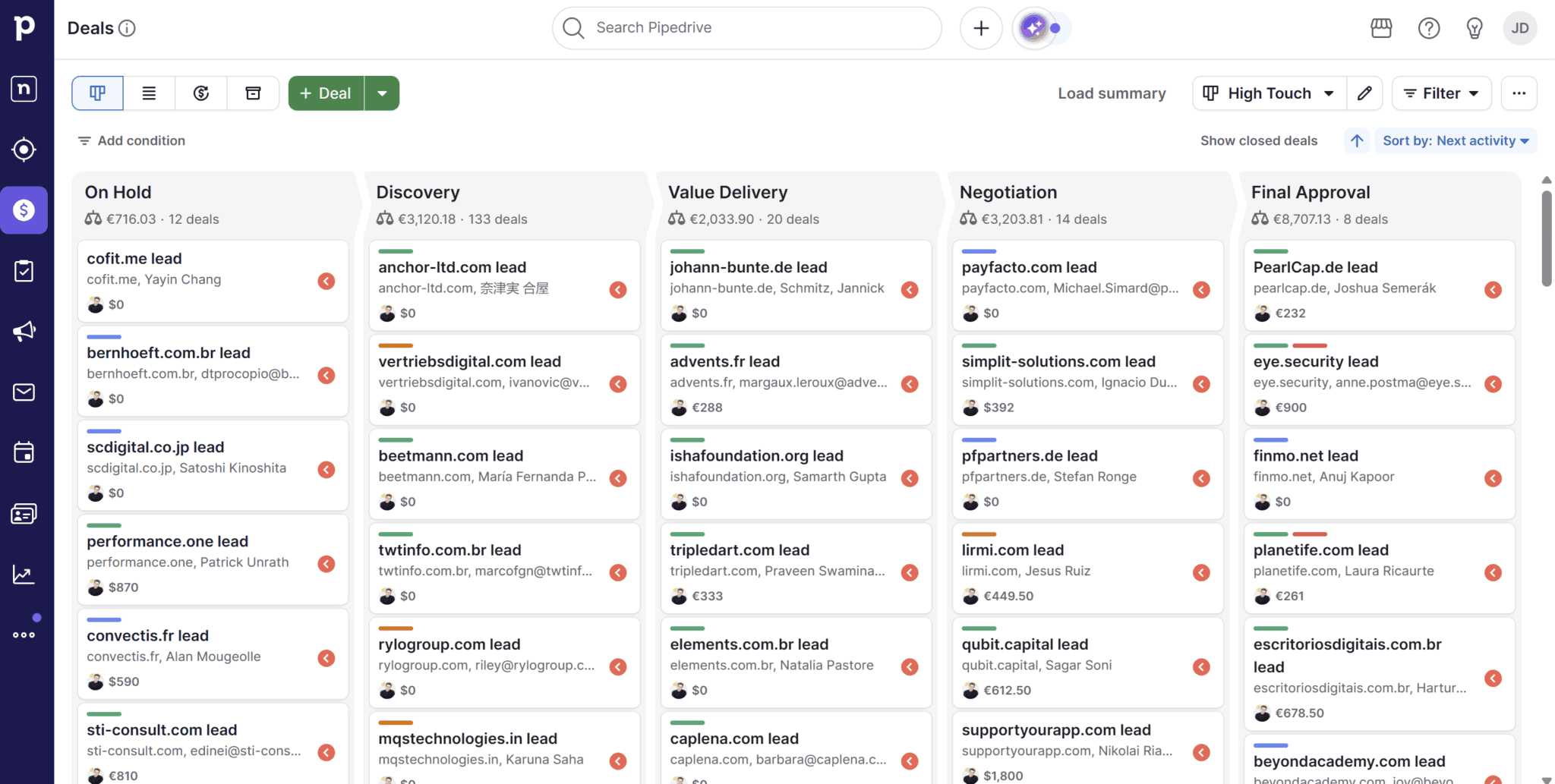This screenshot has height=784, width=1555.
Task: Click the top-left n sidebar icon
Action: 24,89
